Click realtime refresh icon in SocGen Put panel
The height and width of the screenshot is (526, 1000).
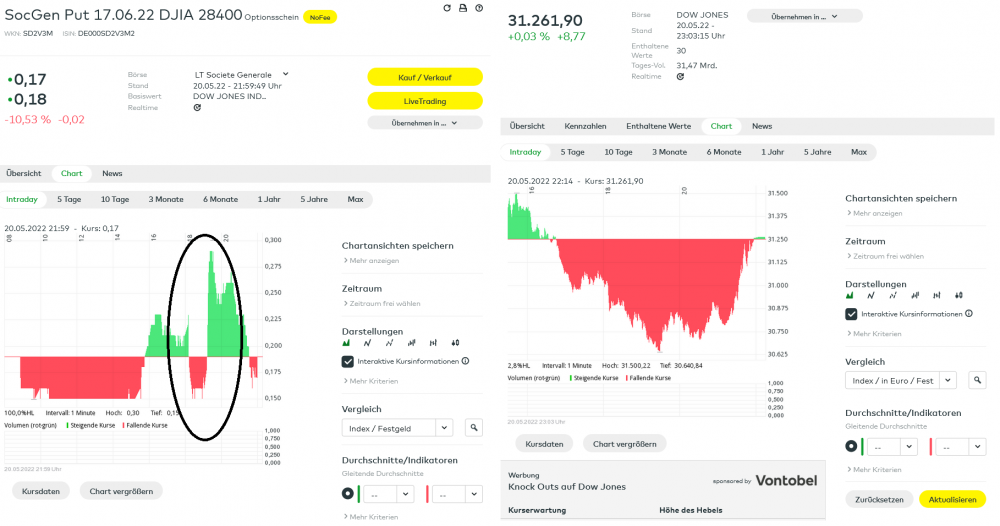[197, 108]
